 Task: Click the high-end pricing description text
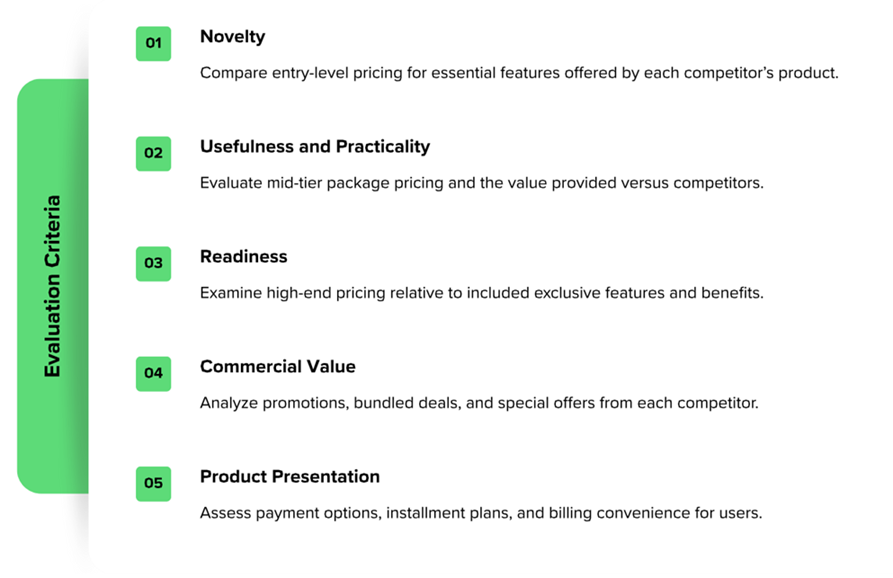pyautogui.click(x=481, y=293)
